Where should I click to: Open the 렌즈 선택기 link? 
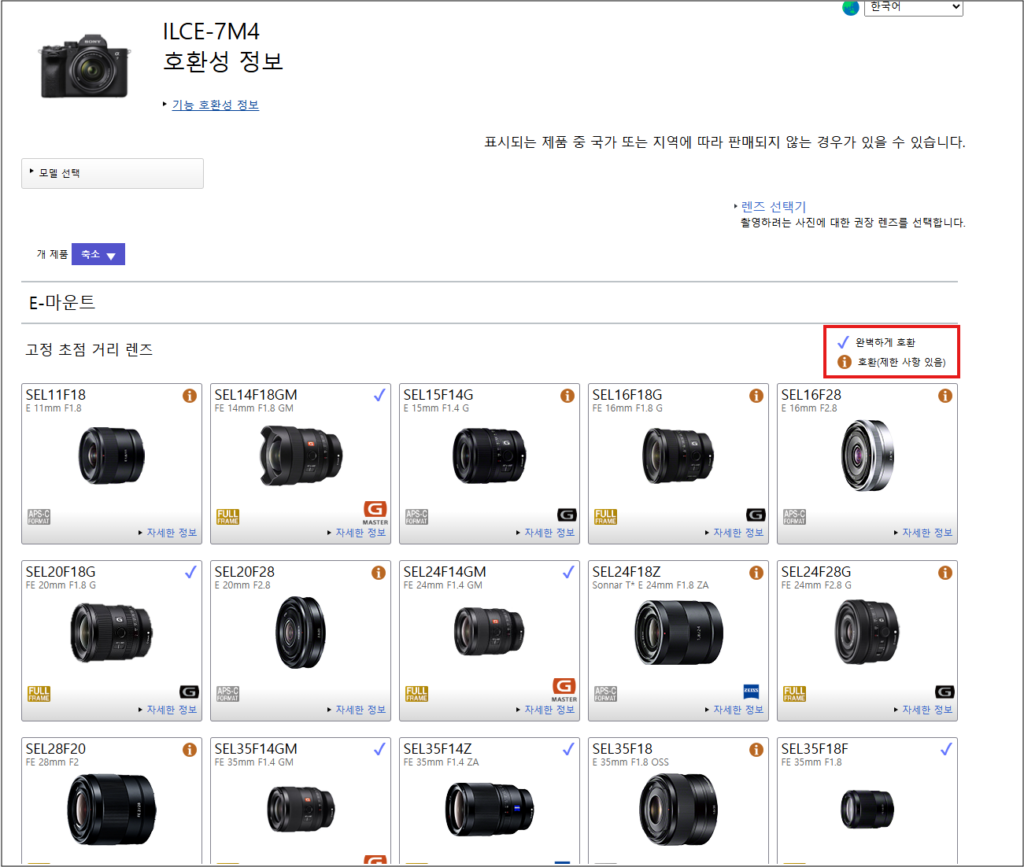point(773,206)
